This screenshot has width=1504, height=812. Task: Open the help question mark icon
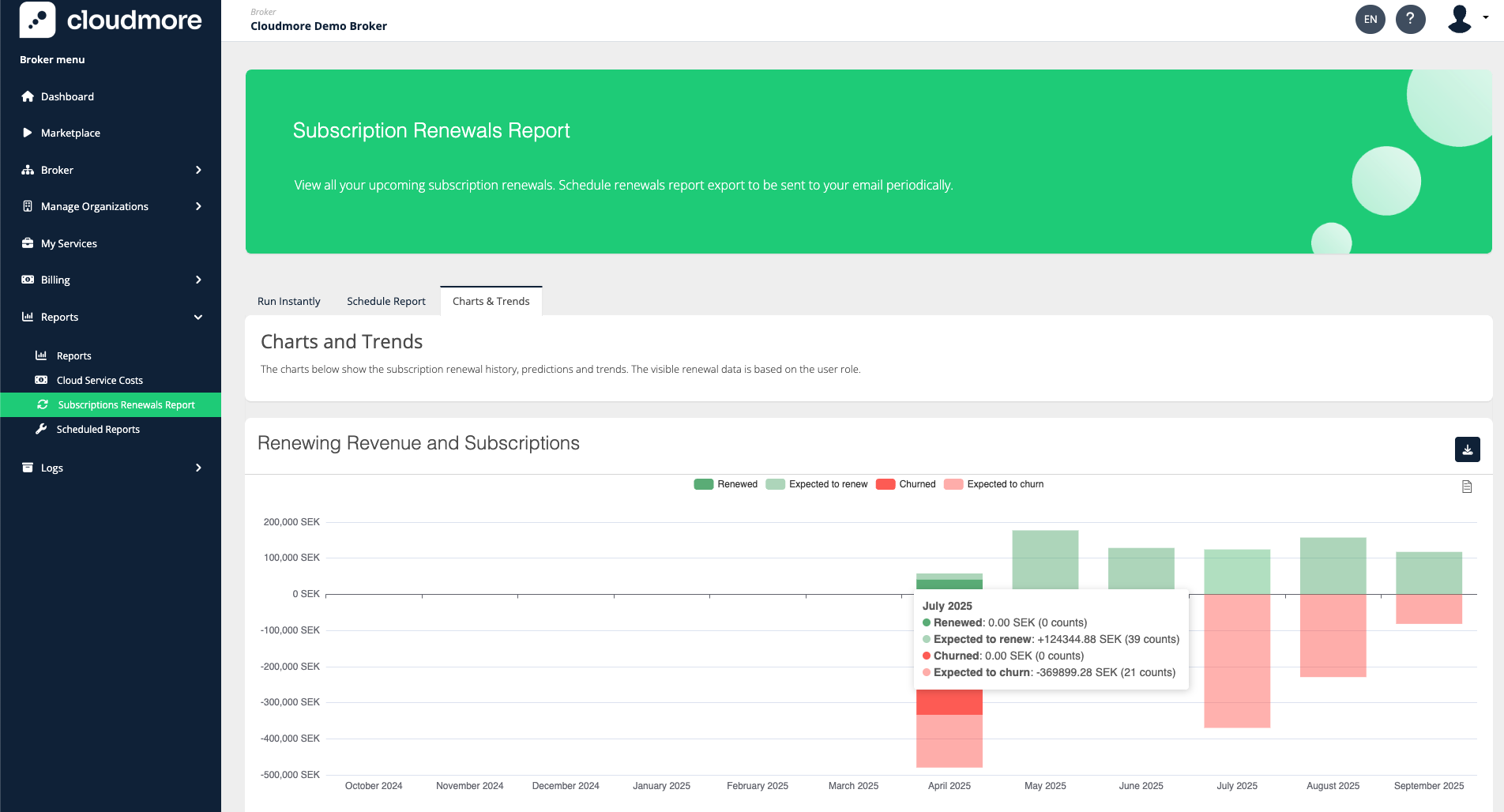click(1410, 19)
